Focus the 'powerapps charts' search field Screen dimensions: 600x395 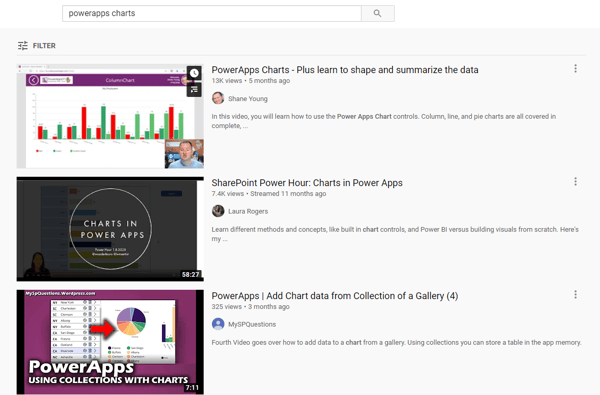[x=212, y=13]
